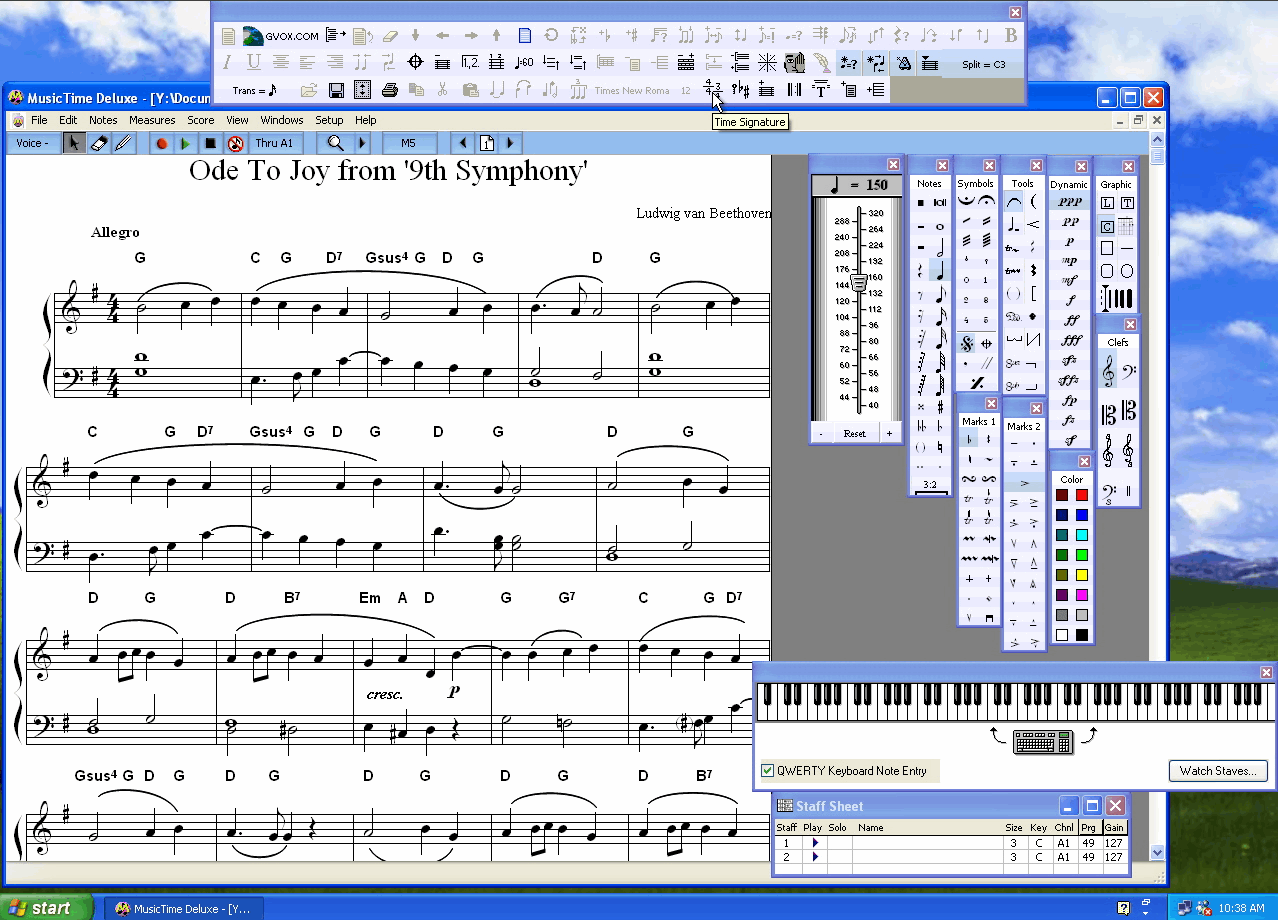This screenshot has width=1278, height=920.
Task: Go to next page with right arrow
Action: coord(510,143)
